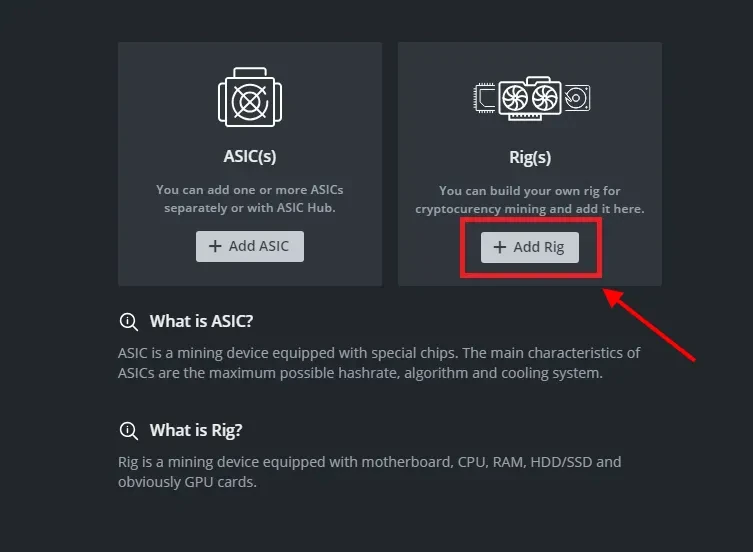
Task: Click the magnifier icon beside What is Rig?
Action: pyautogui.click(x=128, y=430)
